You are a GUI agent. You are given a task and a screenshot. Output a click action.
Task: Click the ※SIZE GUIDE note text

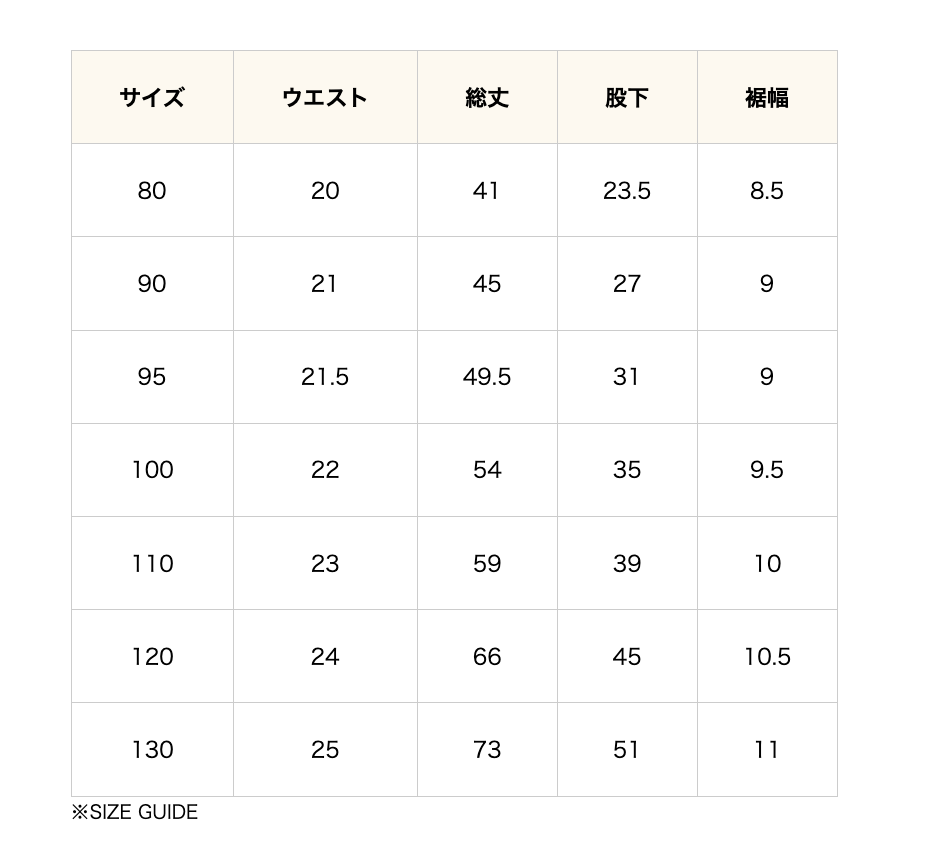pos(135,812)
